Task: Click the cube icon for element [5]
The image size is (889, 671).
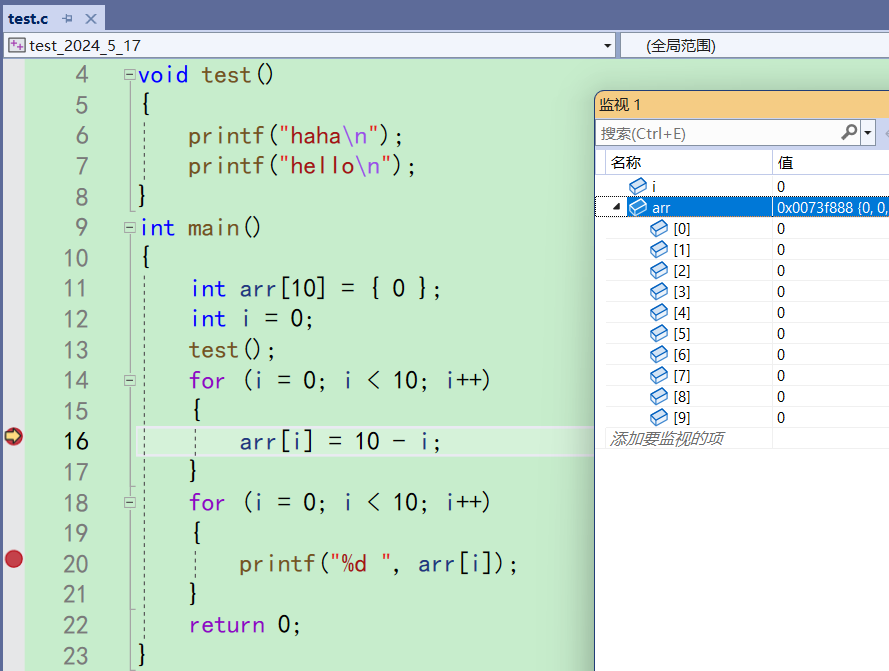Action: click(659, 333)
